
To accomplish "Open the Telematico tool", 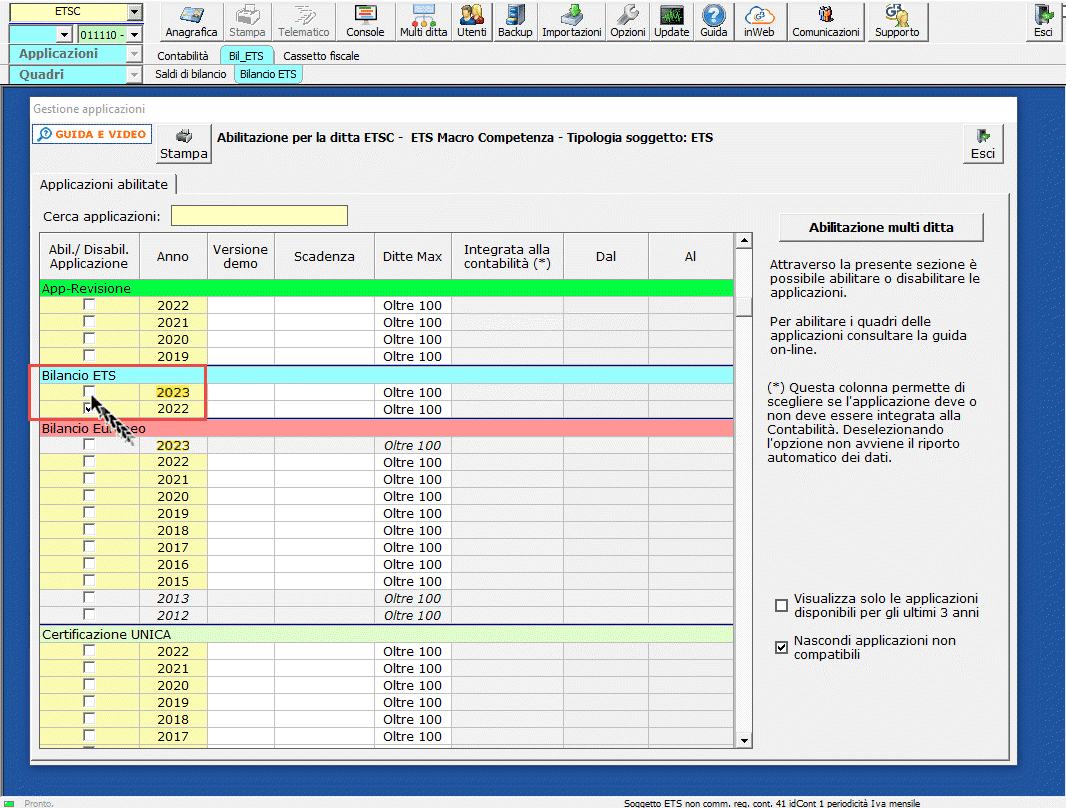I will point(303,21).
